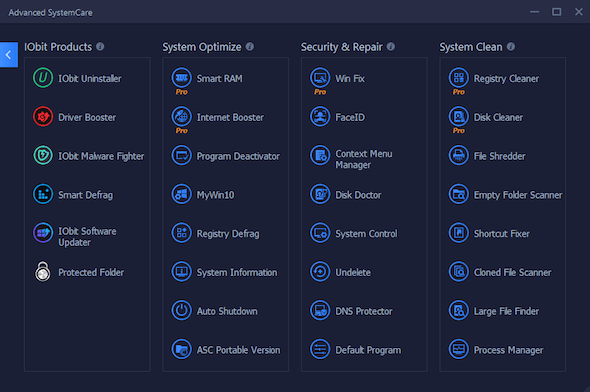
Task: Select the Disk Cleaner icon
Action: click(458, 117)
